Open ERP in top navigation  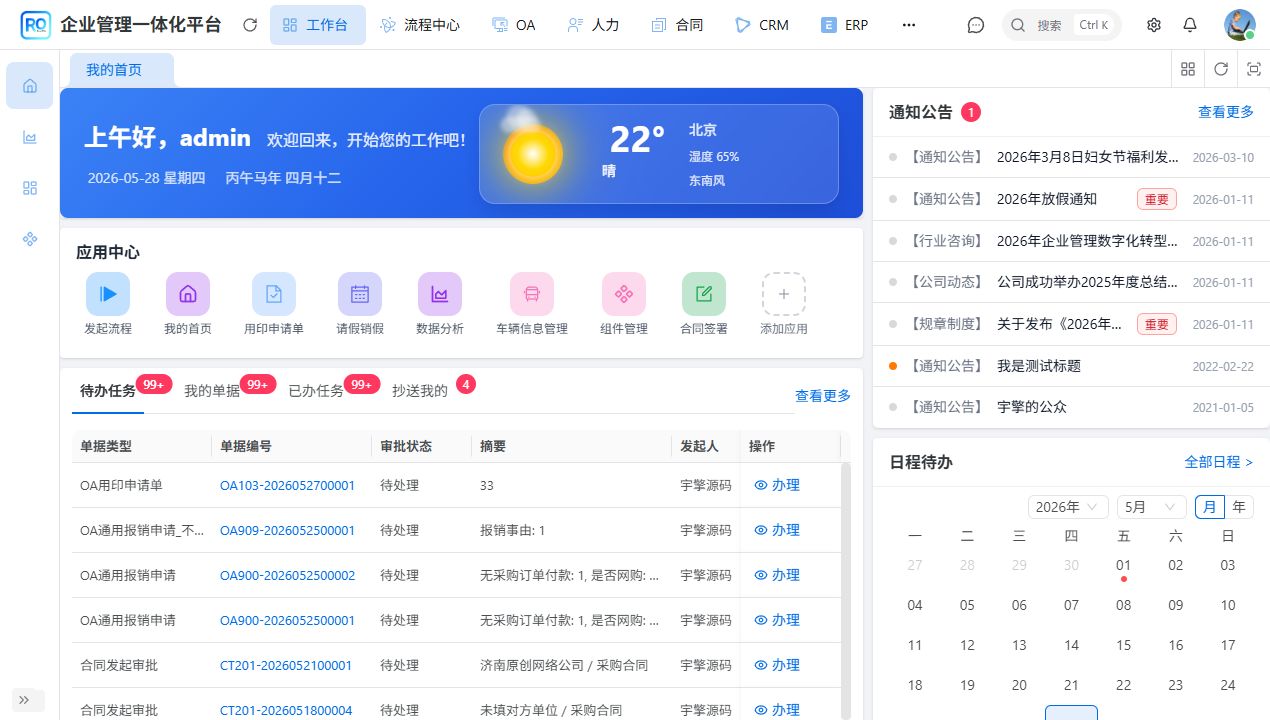845,25
